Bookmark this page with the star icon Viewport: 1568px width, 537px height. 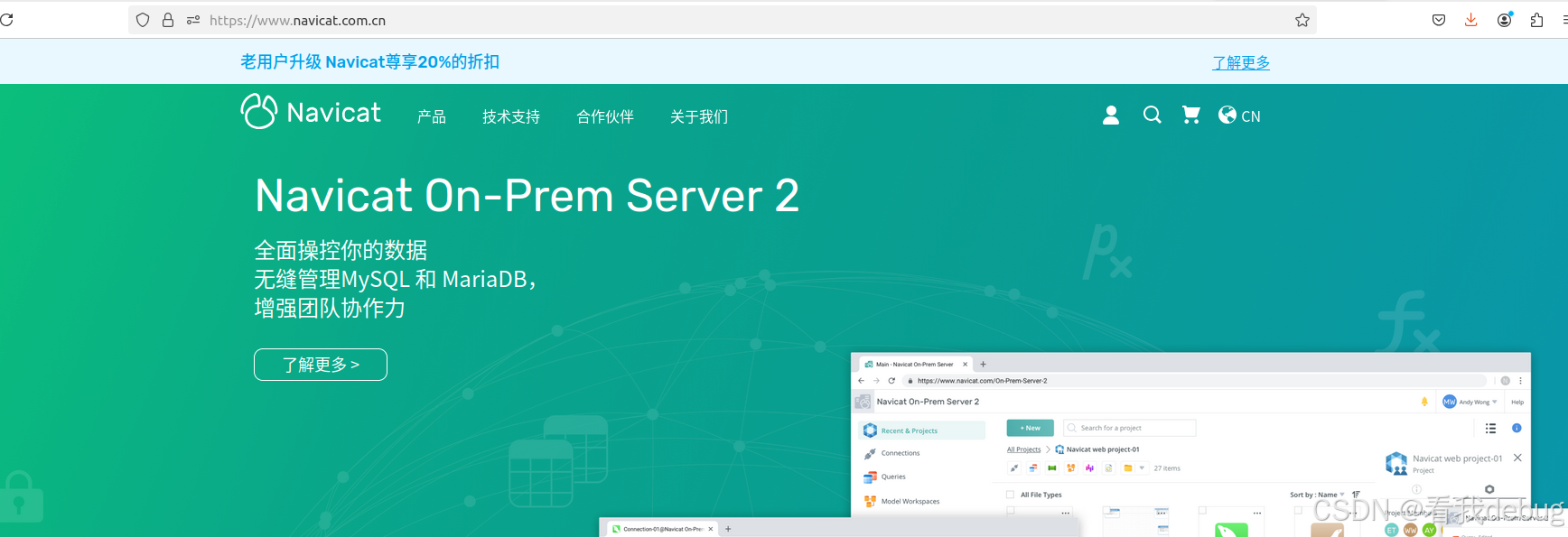tap(1302, 20)
